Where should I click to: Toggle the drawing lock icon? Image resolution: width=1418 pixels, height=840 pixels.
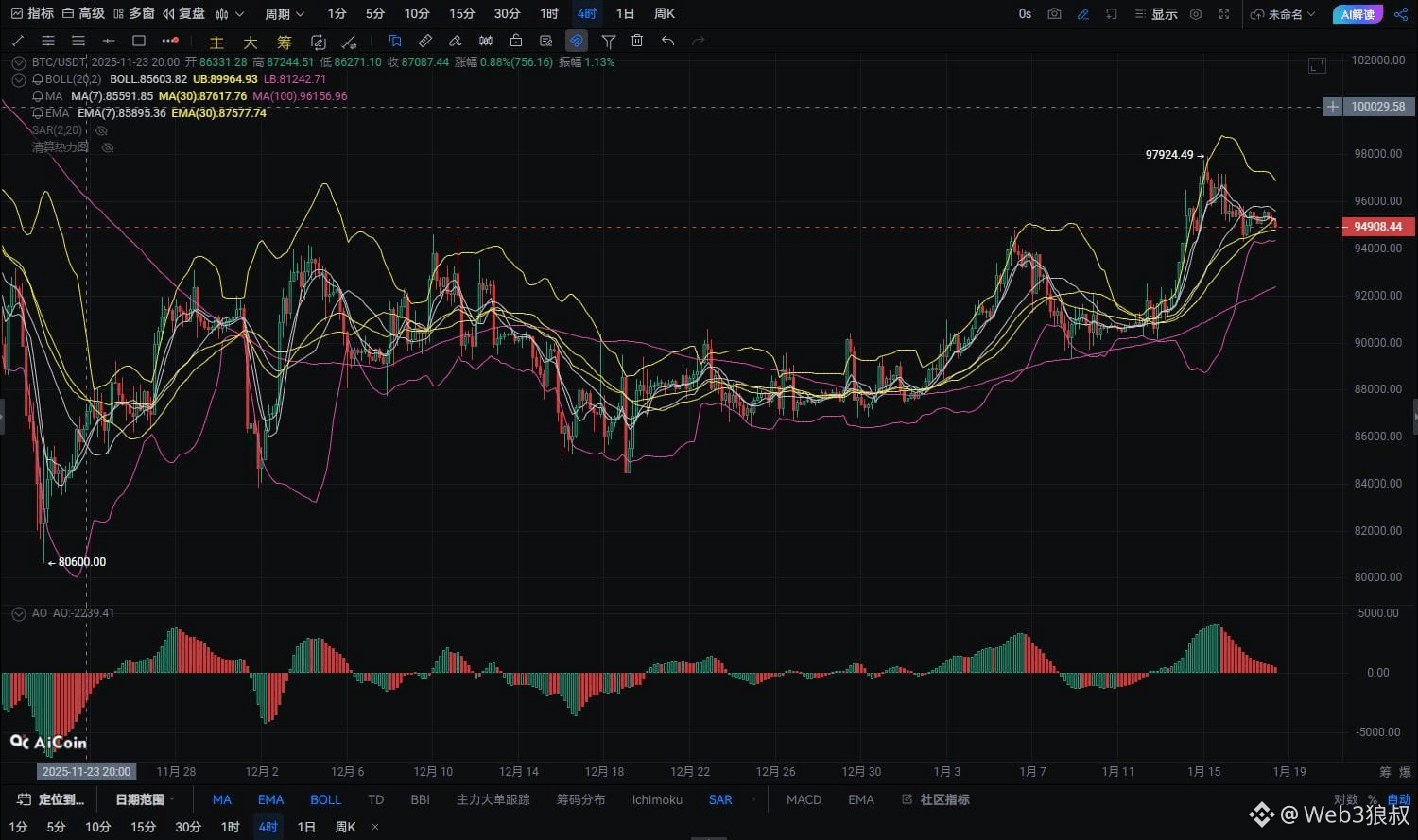(x=516, y=41)
